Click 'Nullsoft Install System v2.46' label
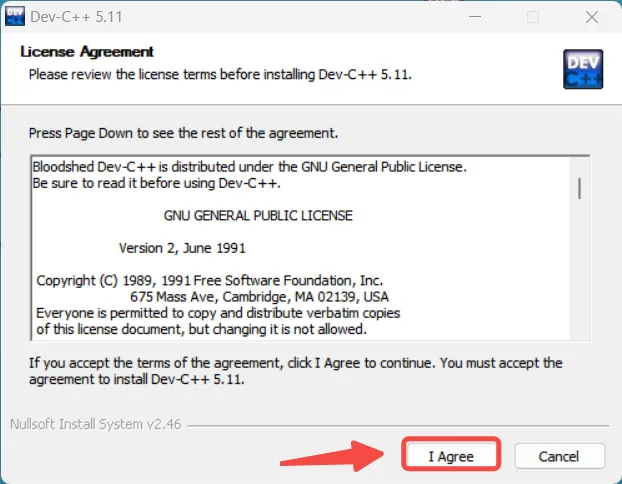The image size is (622, 484). [x=96, y=424]
